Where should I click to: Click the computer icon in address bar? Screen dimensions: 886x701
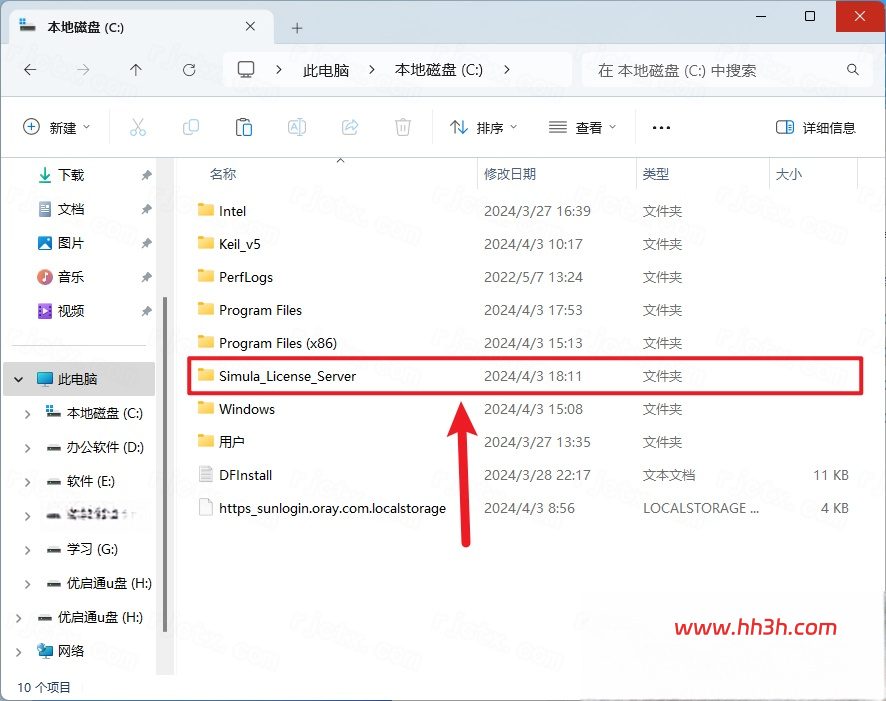[x=246, y=69]
